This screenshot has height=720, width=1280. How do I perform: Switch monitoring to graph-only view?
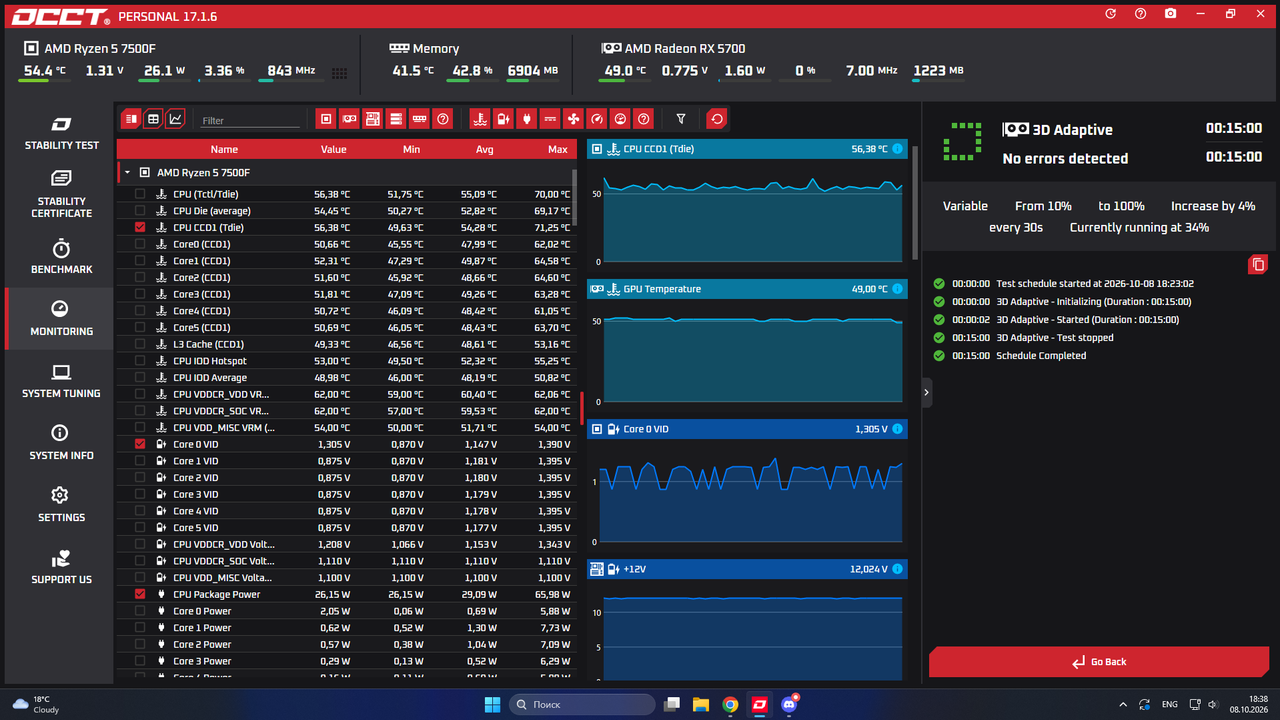tap(176, 119)
